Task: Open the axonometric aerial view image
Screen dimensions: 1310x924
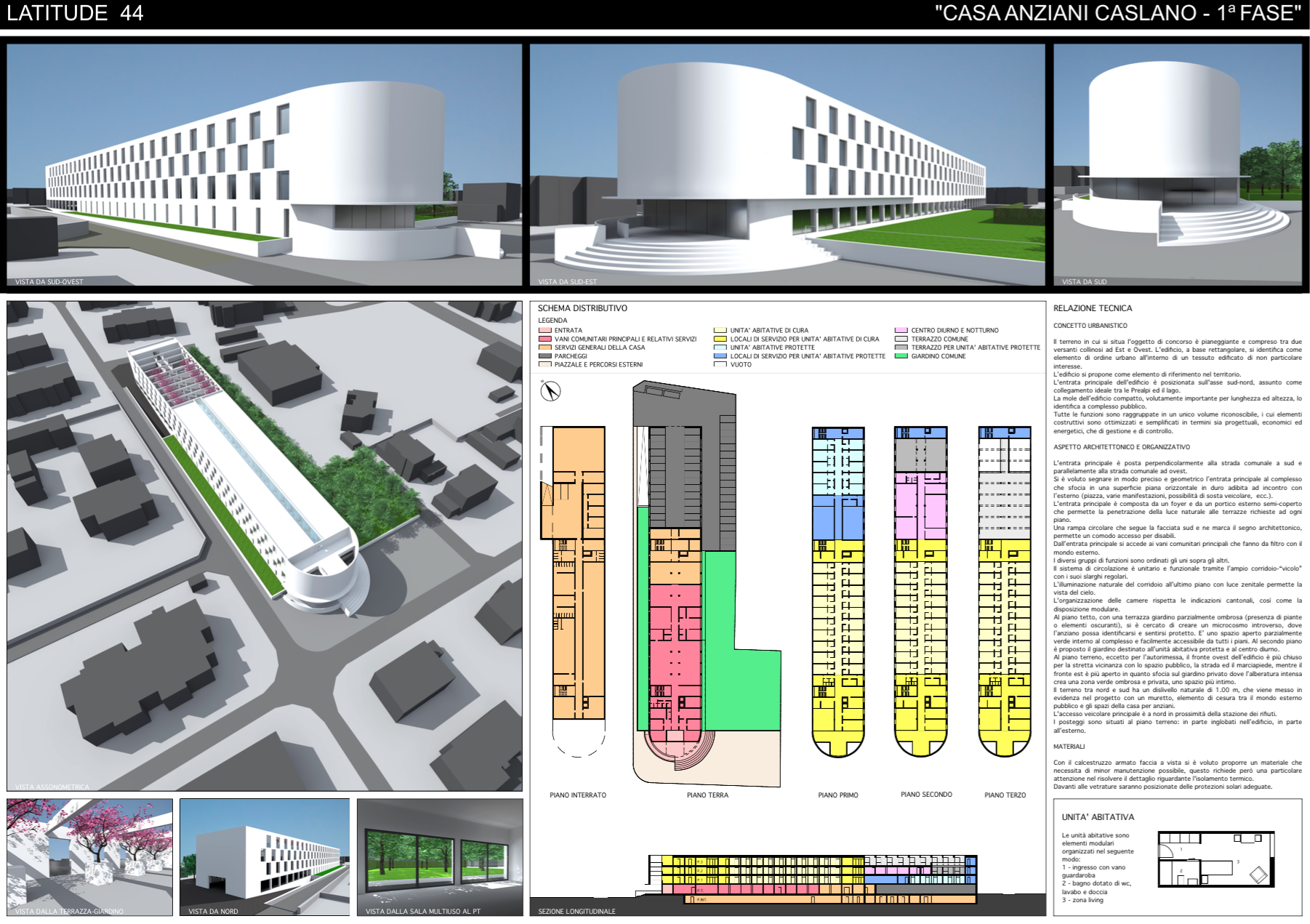Action: [265, 546]
